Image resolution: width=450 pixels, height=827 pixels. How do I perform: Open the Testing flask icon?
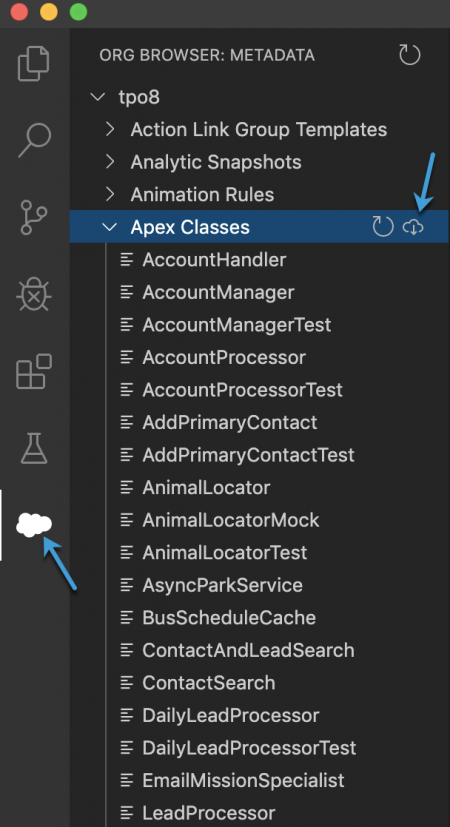(x=34, y=448)
